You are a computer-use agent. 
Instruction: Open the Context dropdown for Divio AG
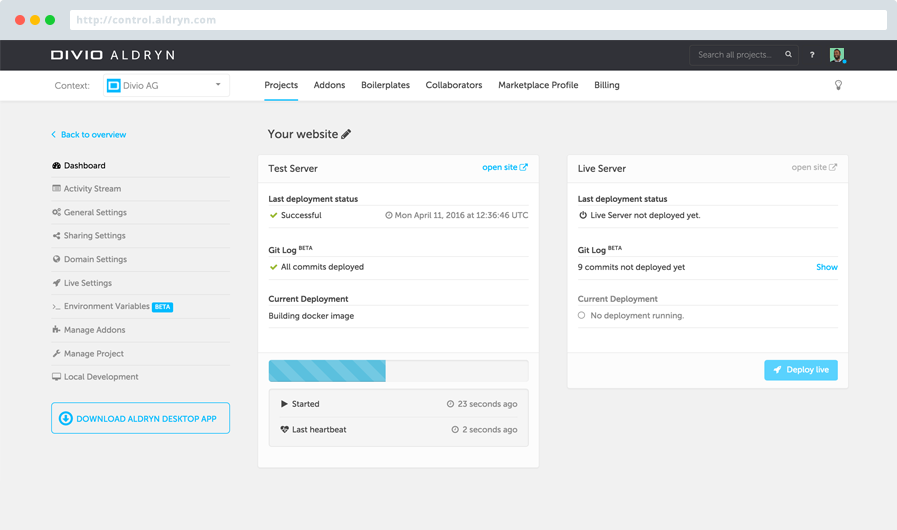166,85
